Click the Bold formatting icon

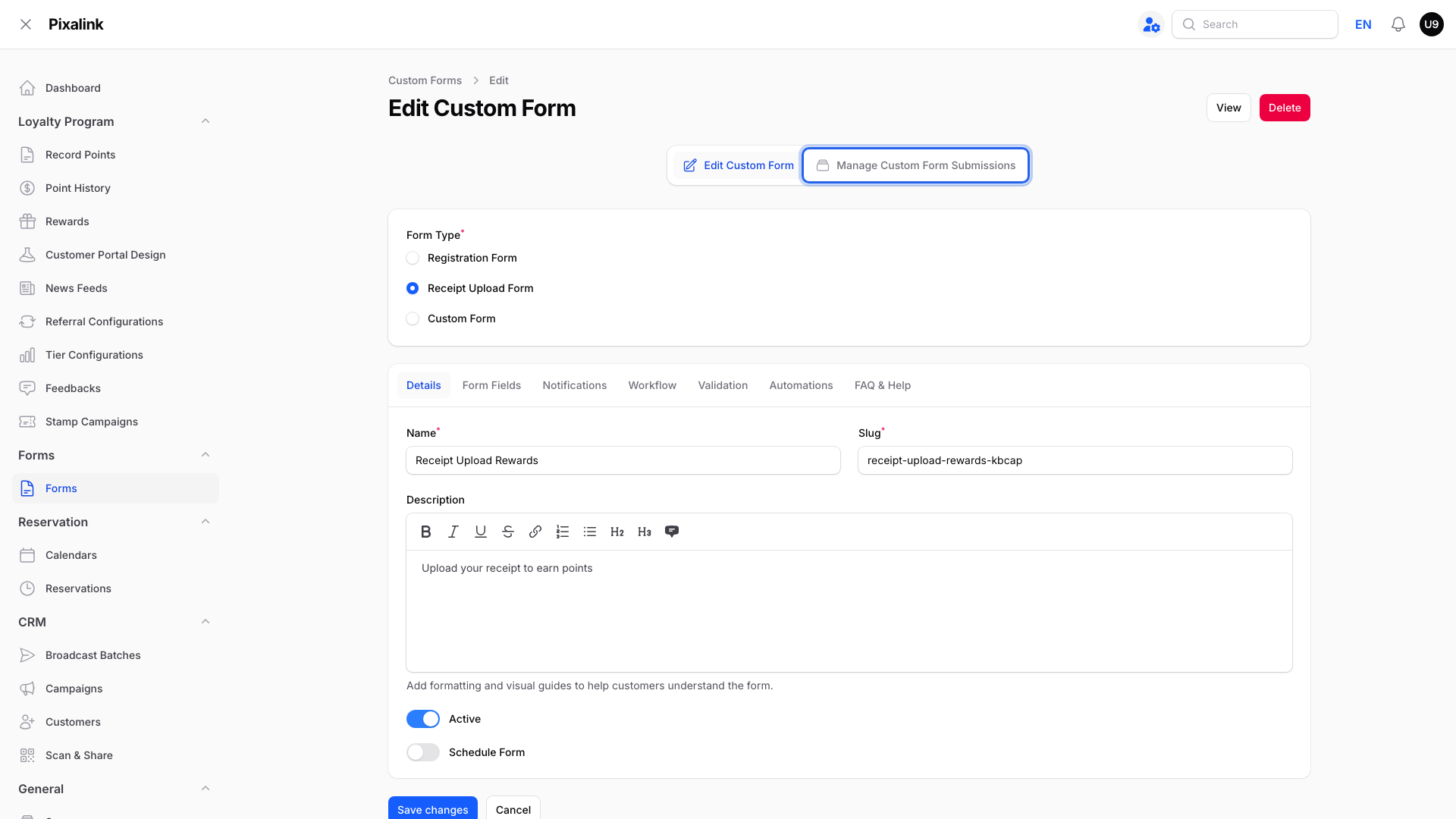coord(426,532)
